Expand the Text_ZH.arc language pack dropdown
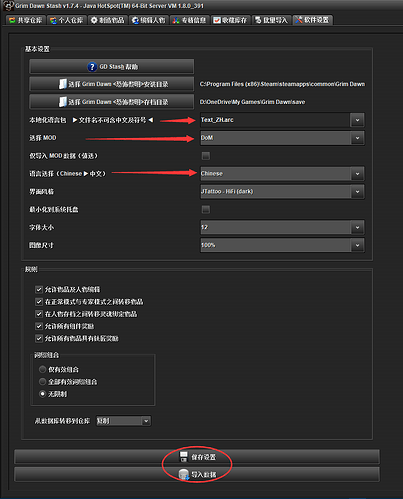This screenshot has width=403, height=499. 357,120
